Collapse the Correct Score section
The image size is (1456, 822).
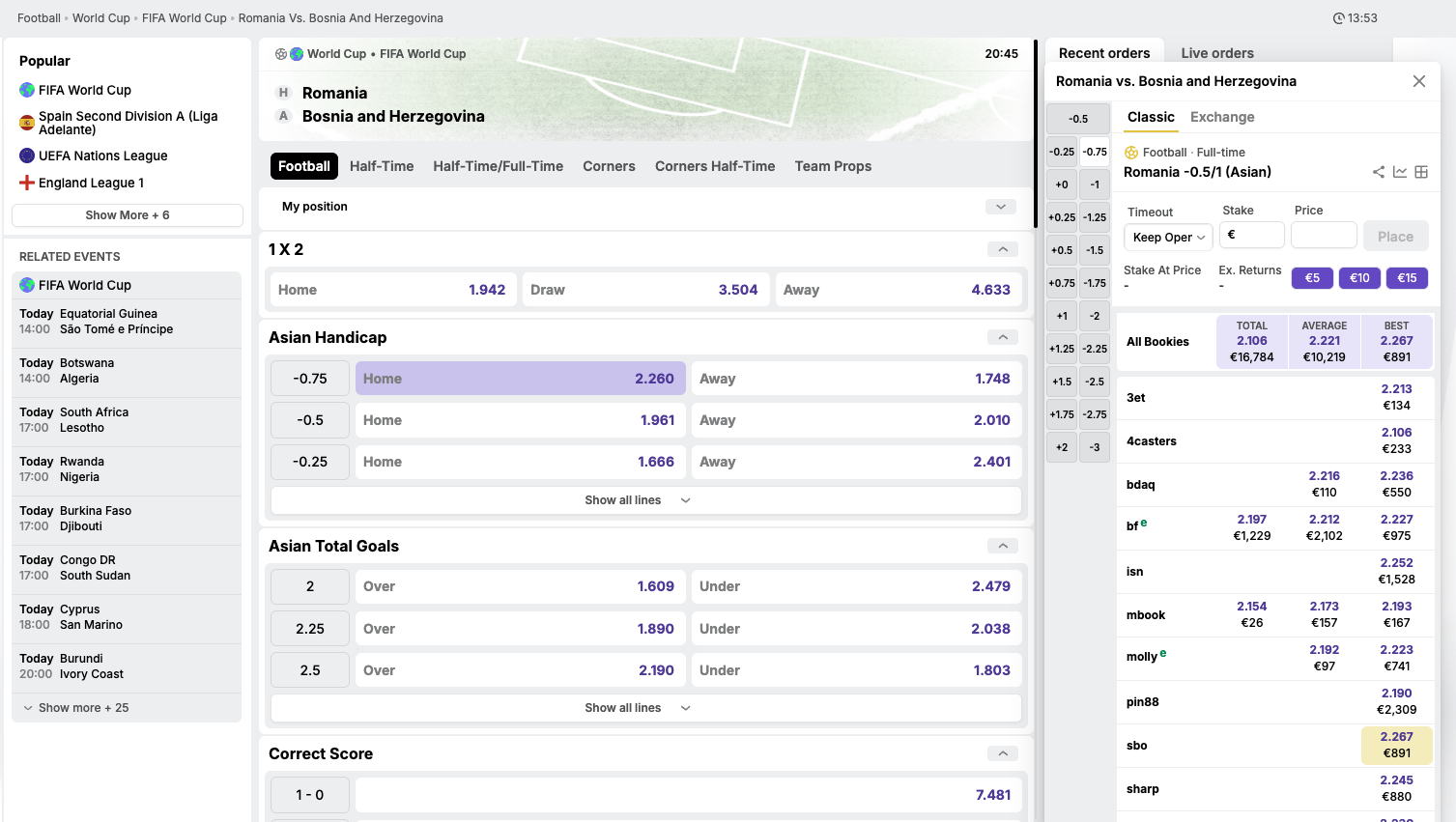click(x=1002, y=753)
